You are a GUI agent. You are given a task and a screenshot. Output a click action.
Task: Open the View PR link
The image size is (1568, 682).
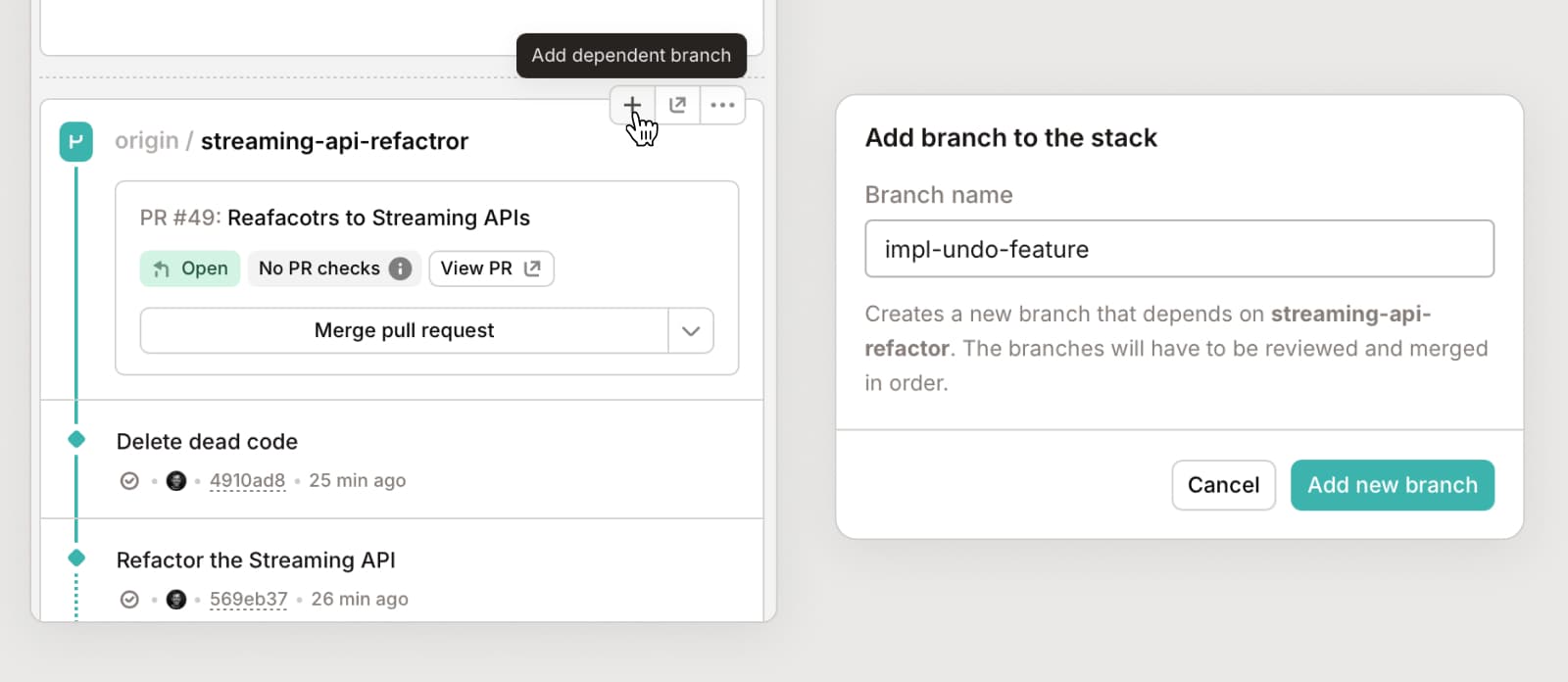point(491,268)
